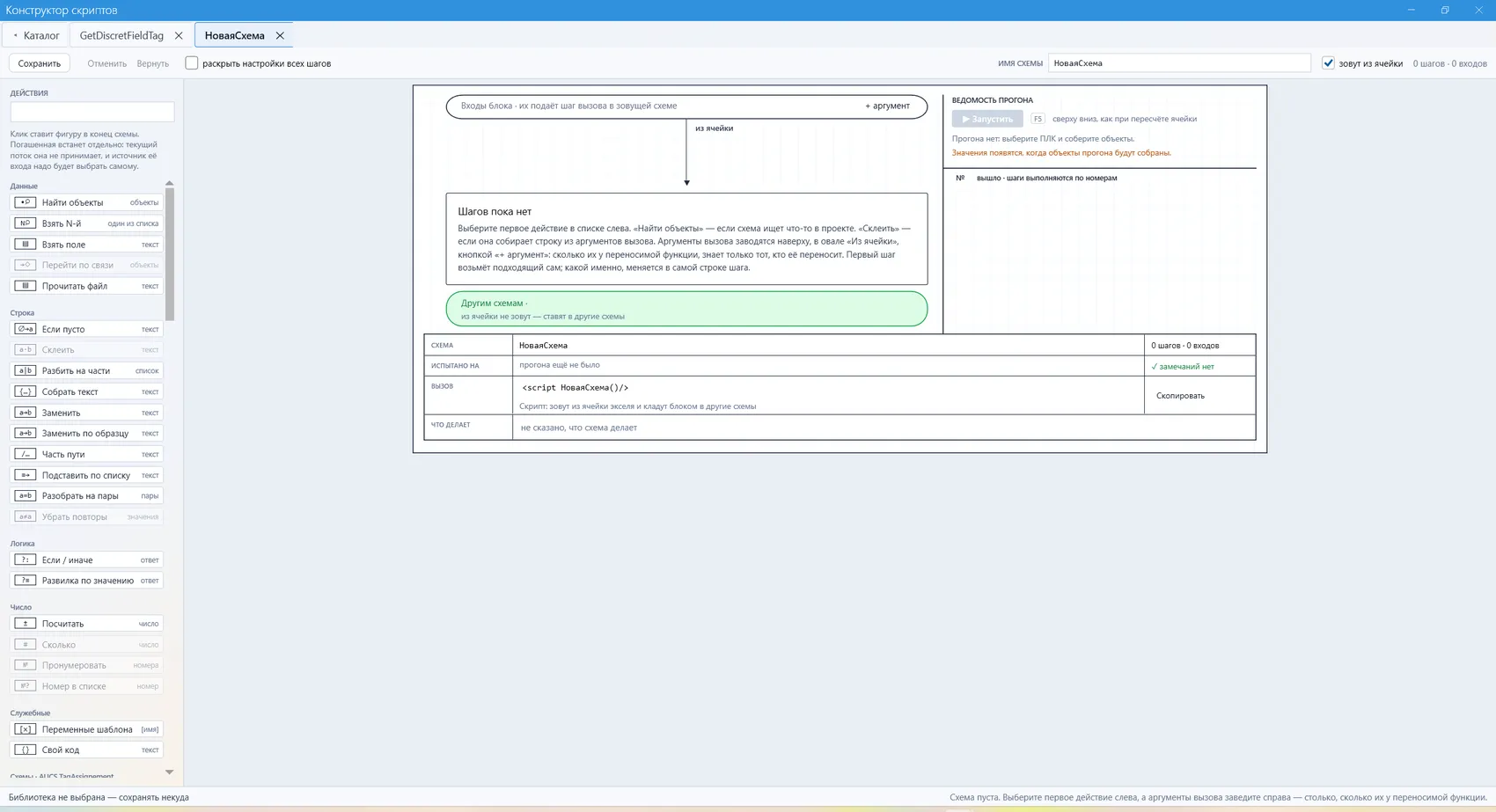This screenshot has width=1496, height=812.
Task: Click the <script НоваяСхема()/> call text
Action: click(x=575, y=387)
